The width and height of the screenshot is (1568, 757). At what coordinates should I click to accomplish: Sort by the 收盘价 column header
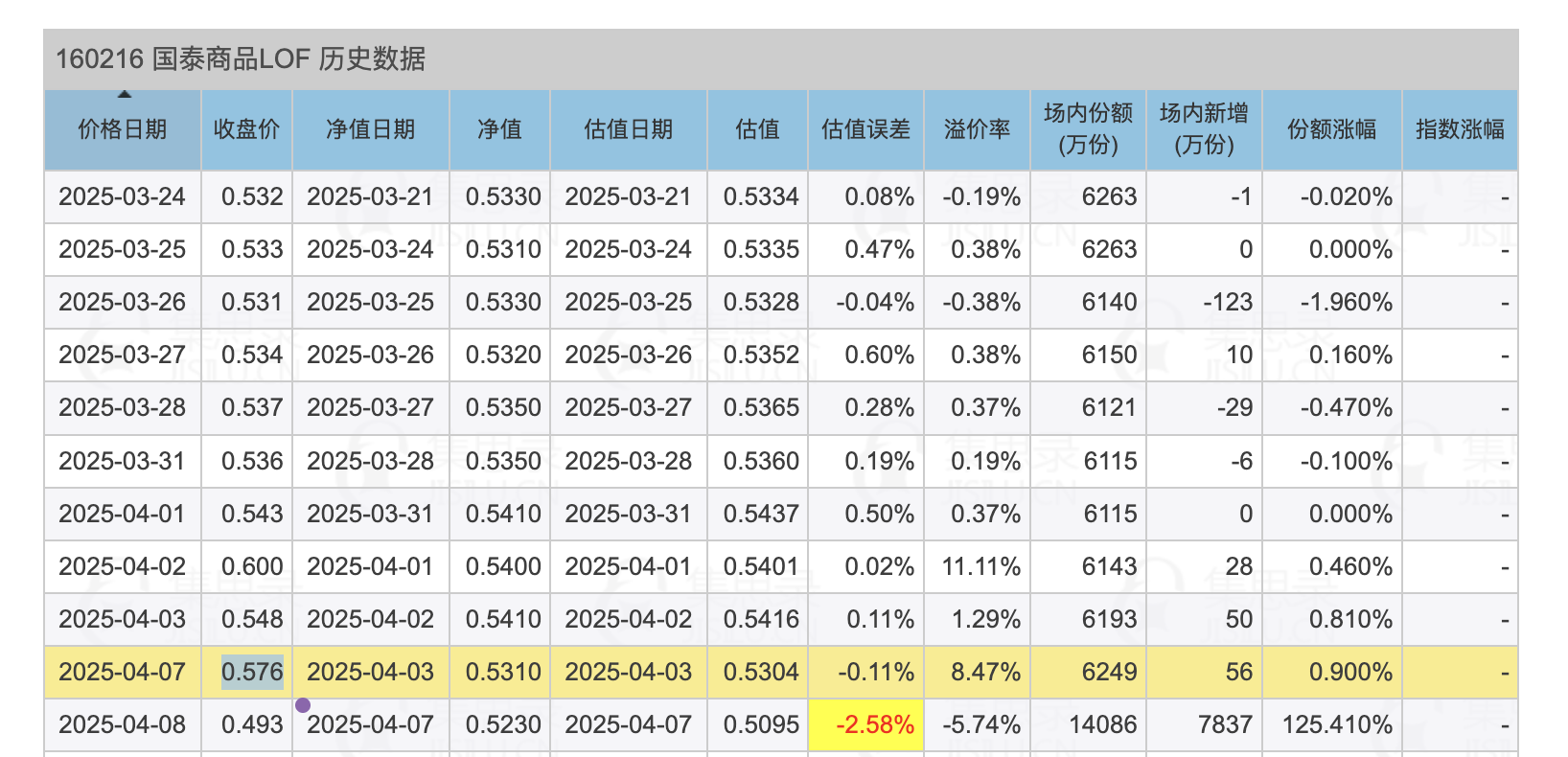click(x=246, y=130)
